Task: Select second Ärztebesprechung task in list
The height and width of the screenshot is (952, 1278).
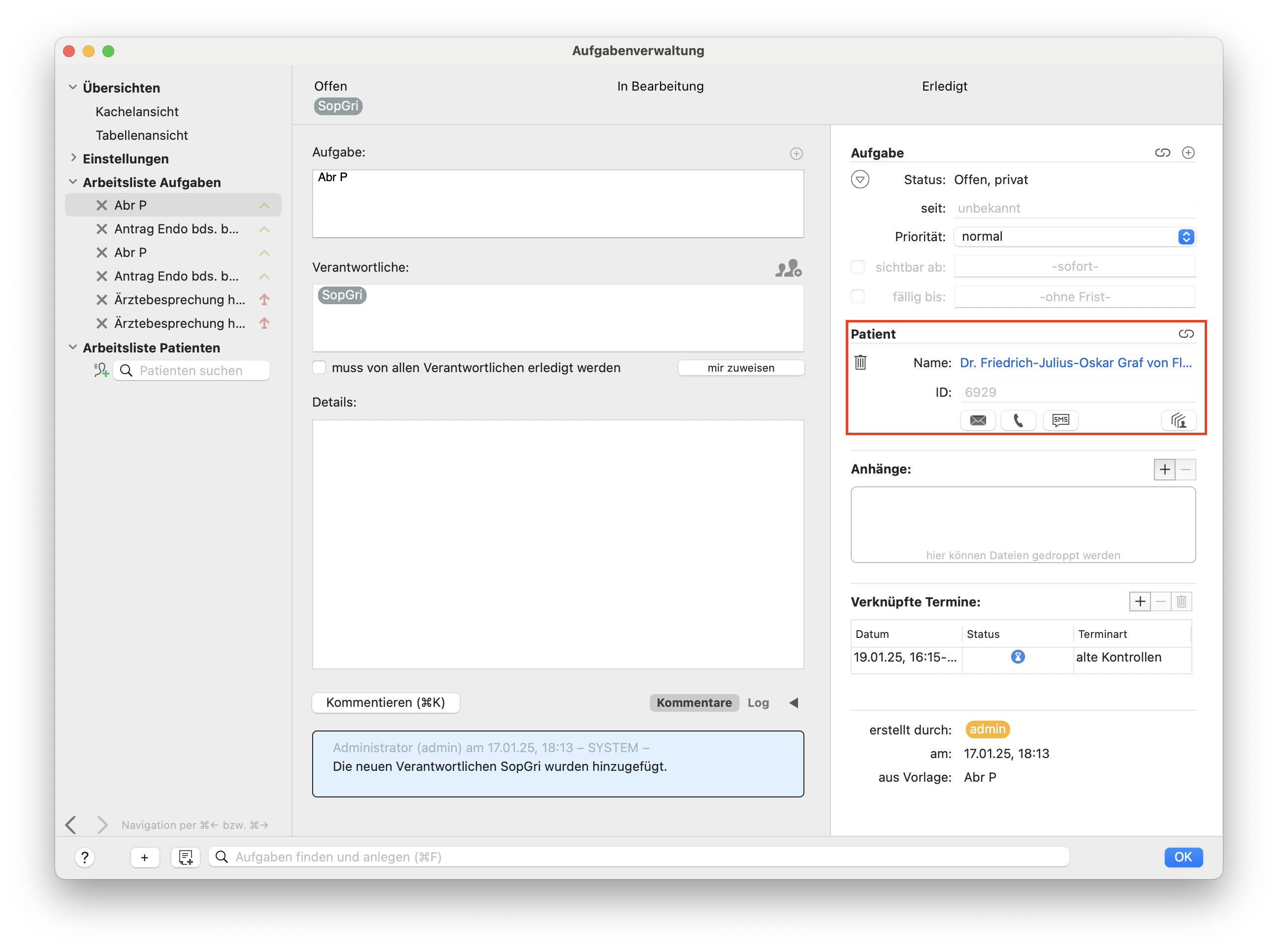Action: 173,323
